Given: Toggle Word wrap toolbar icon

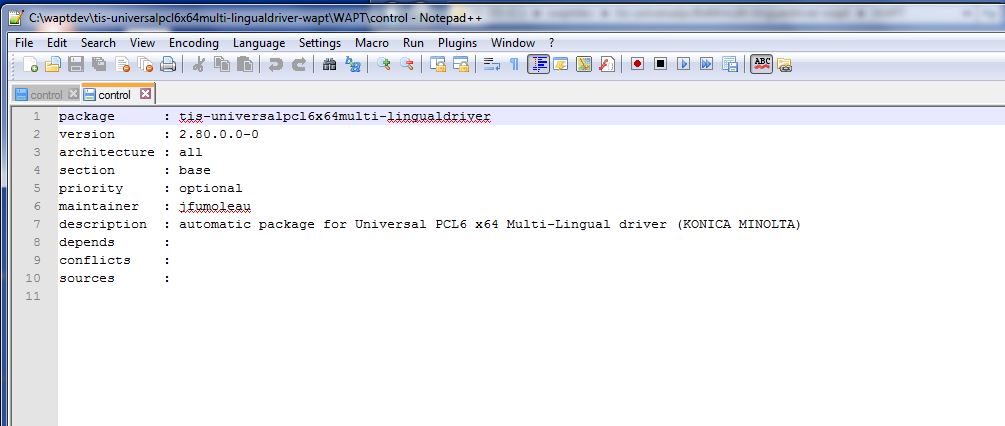Looking at the screenshot, I should pos(492,64).
